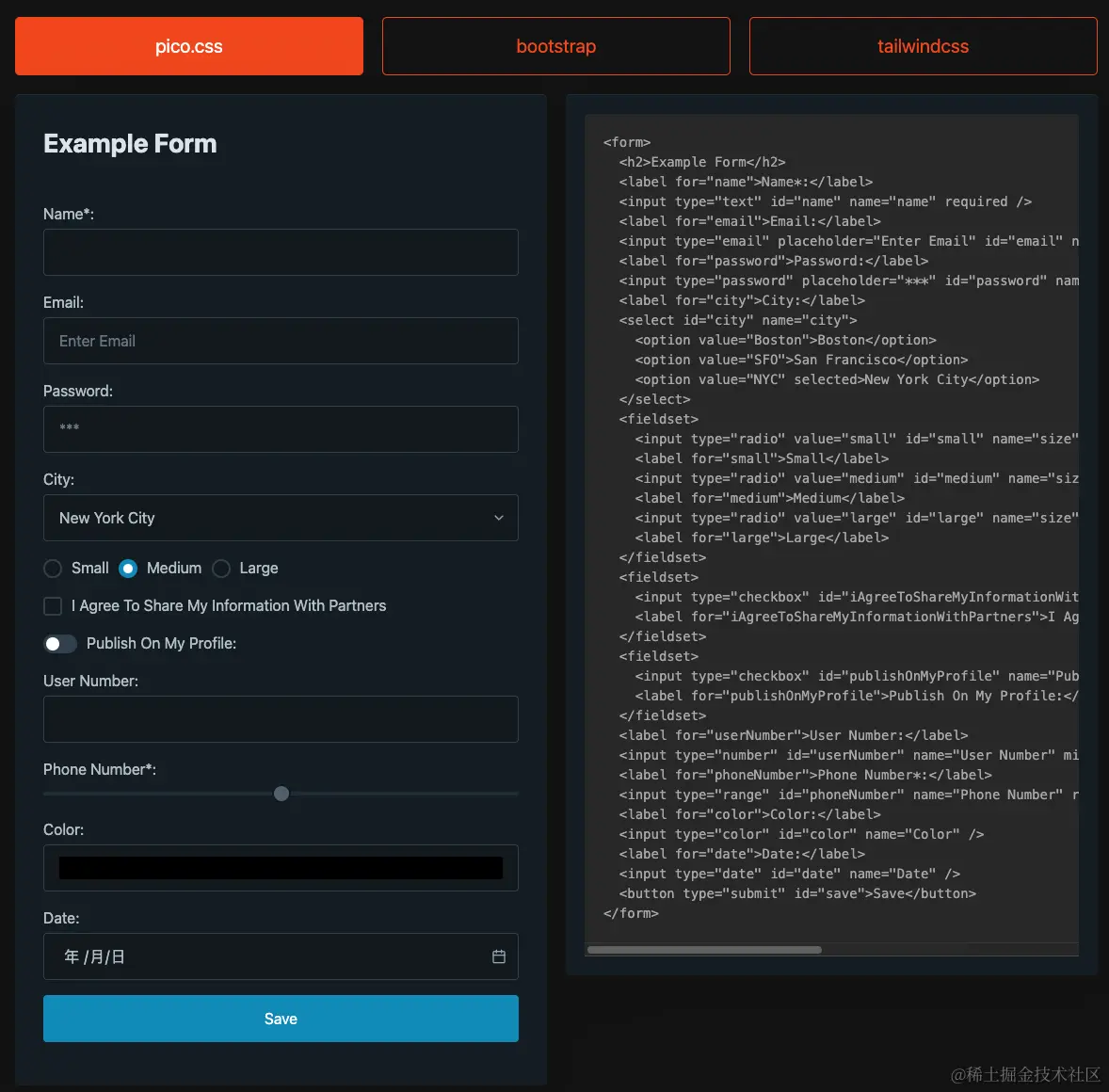Toggle the Publish On My Profile switch

click(60, 644)
